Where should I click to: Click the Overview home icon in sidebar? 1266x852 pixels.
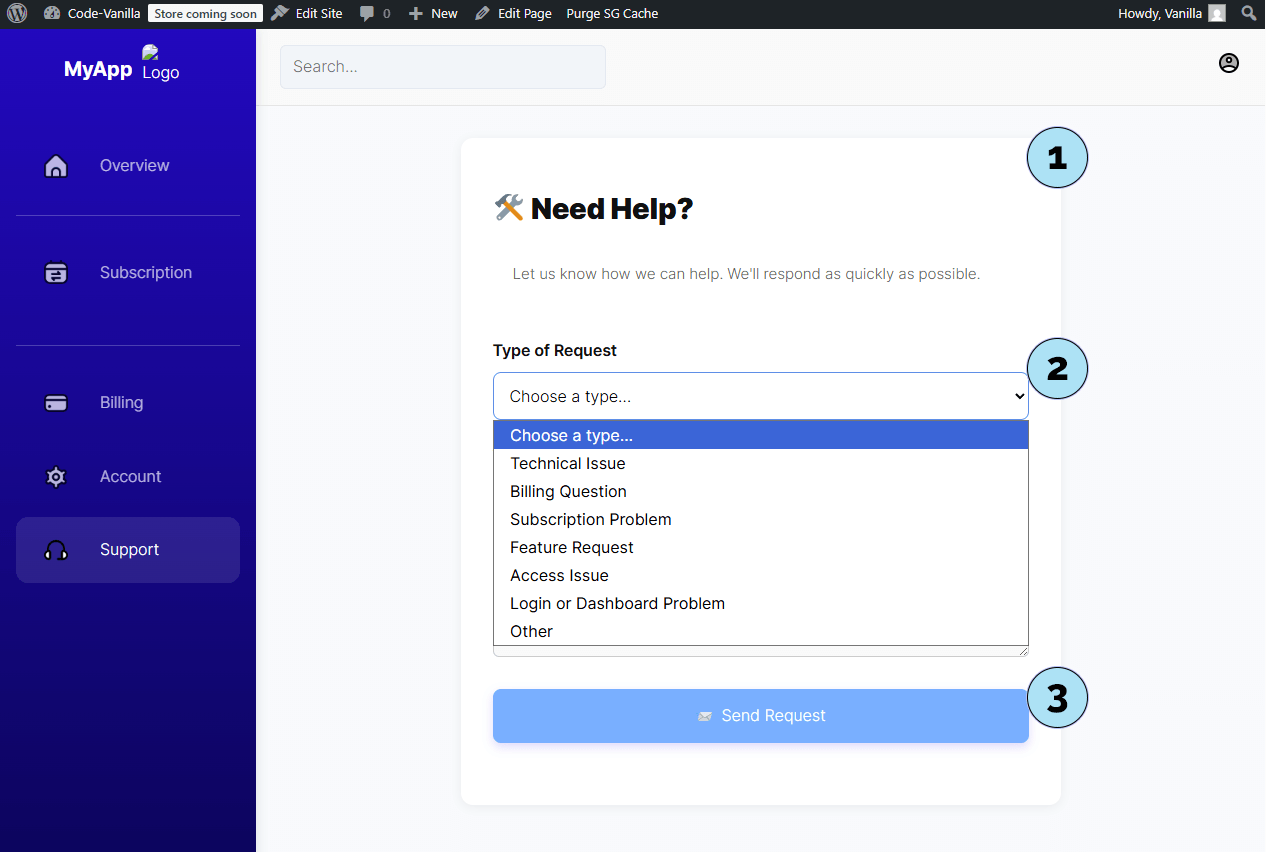pos(56,166)
